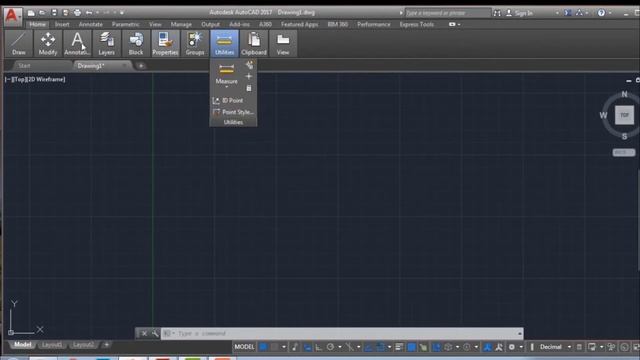Open the Express Tools ribbon tab

coord(416,24)
